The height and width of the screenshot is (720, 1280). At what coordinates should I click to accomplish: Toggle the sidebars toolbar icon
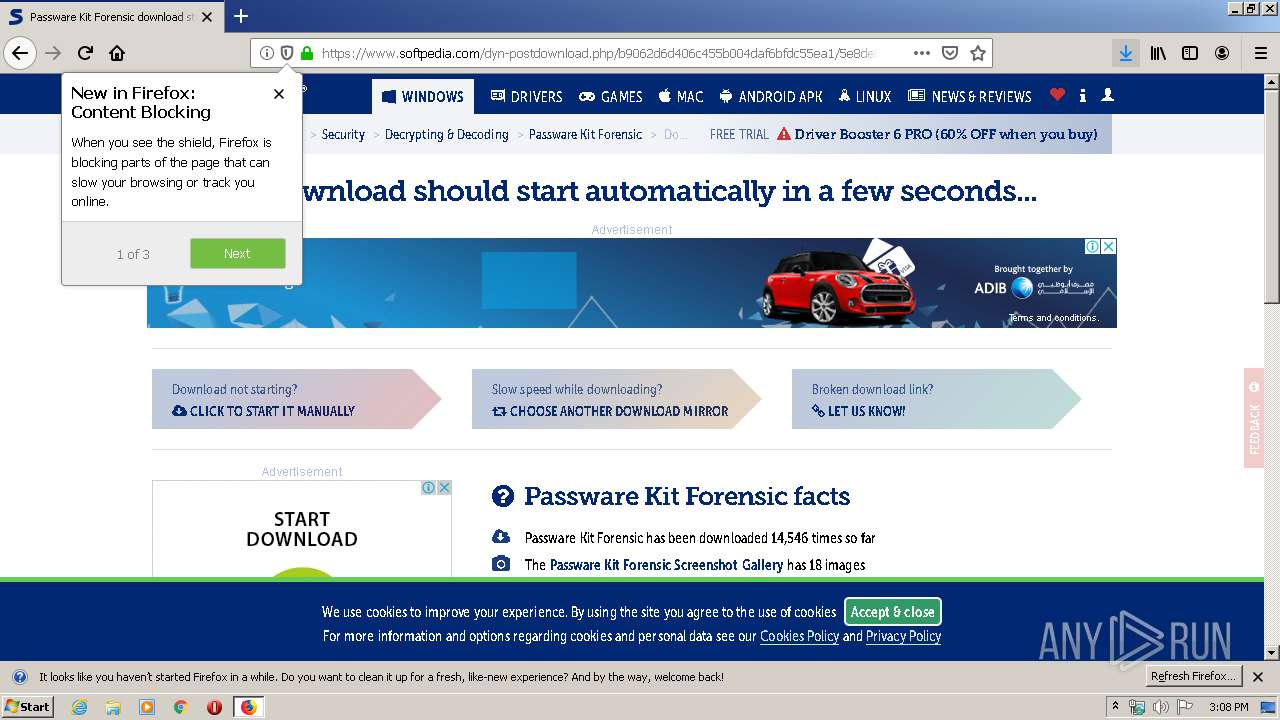coord(1190,53)
